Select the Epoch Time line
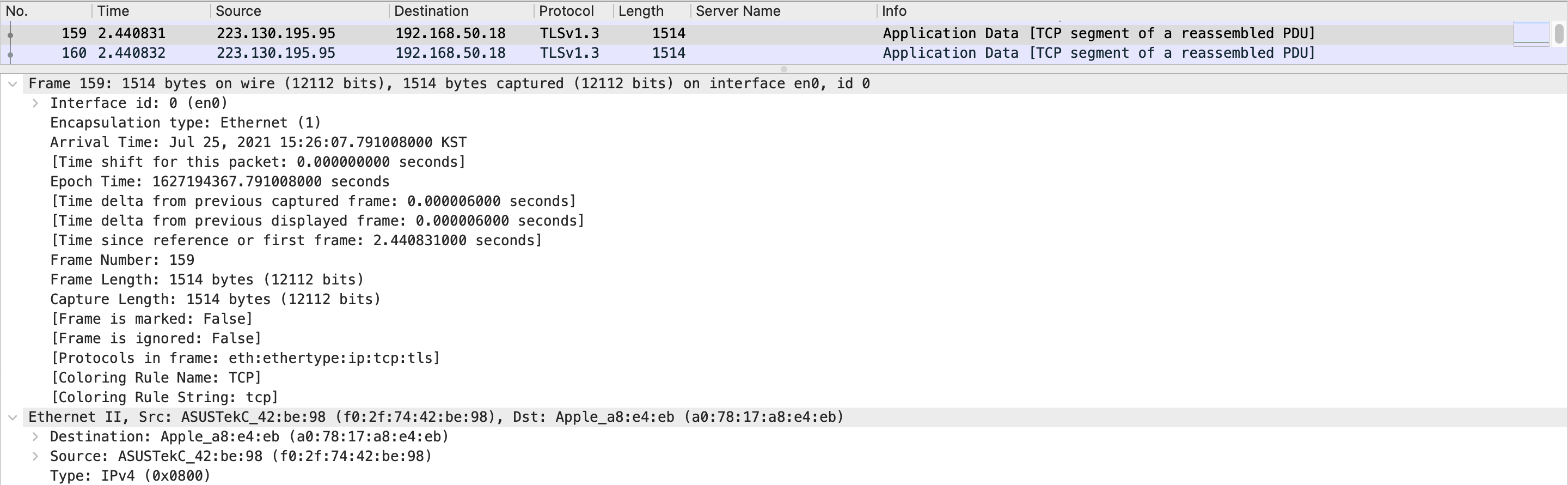Viewport: 1568px width, 485px height. pyautogui.click(x=220, y=181)
